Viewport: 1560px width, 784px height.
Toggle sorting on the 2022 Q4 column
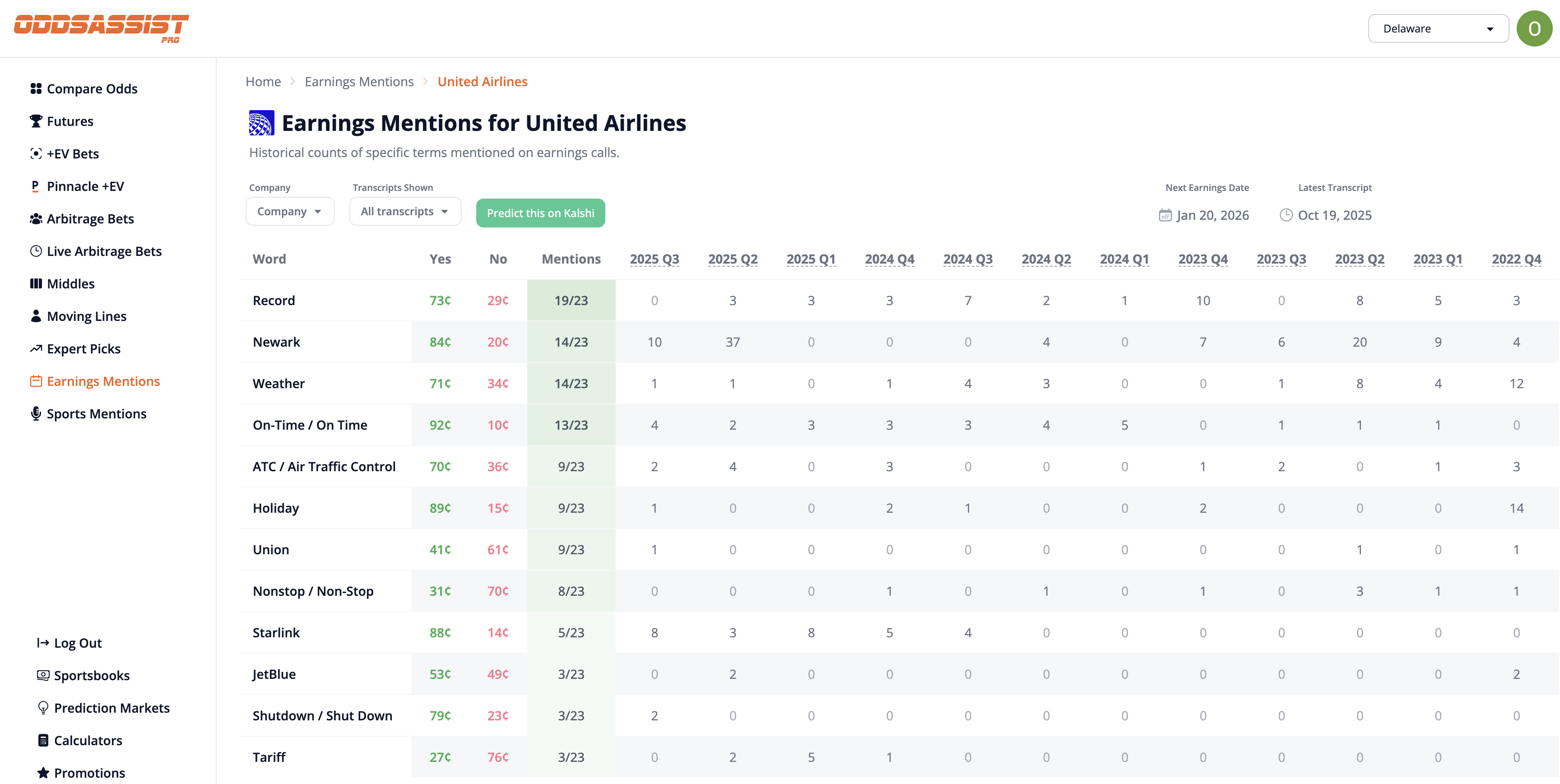coord(1516,259)
